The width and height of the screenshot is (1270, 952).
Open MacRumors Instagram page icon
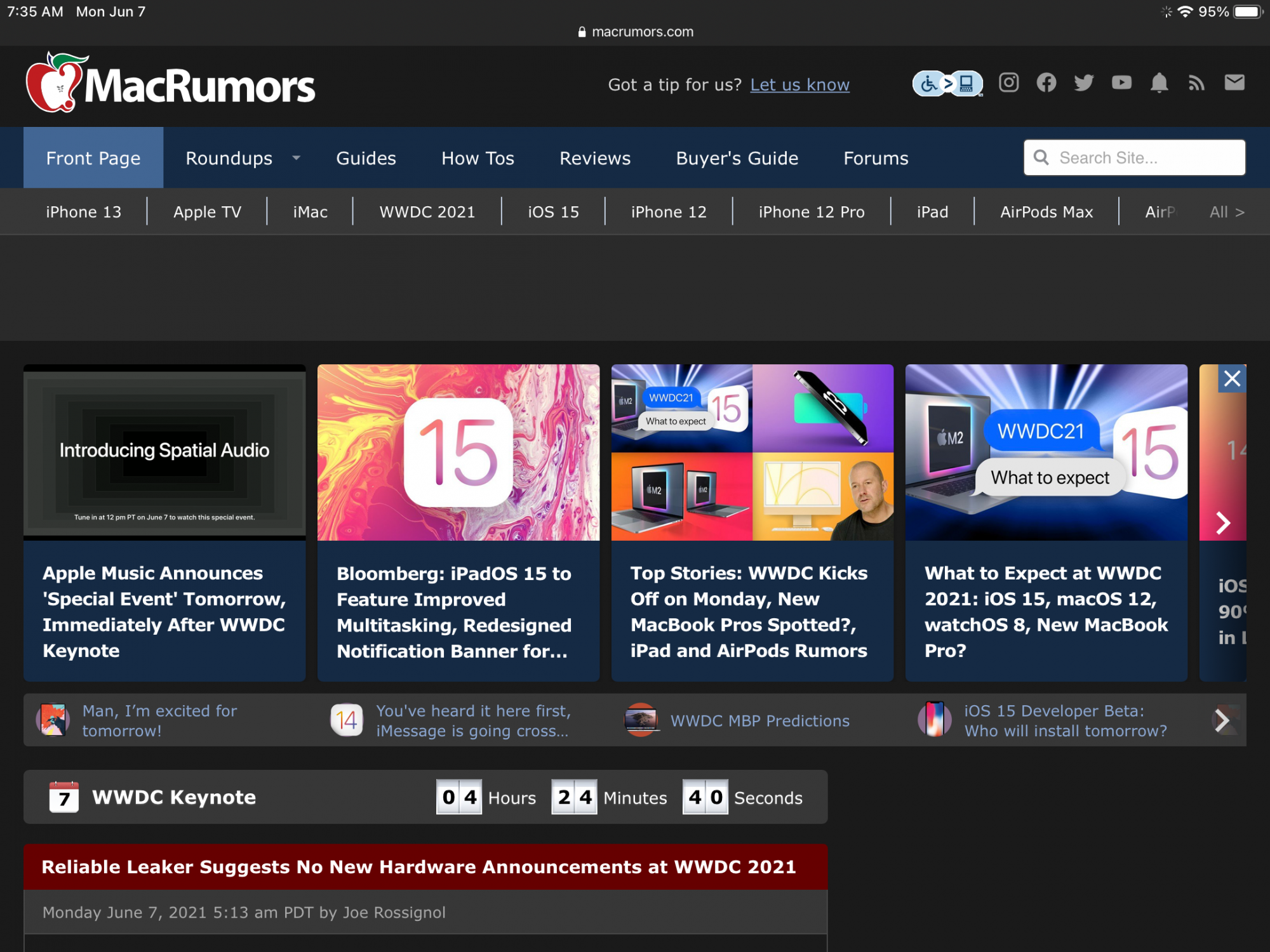pos(1009,83)
